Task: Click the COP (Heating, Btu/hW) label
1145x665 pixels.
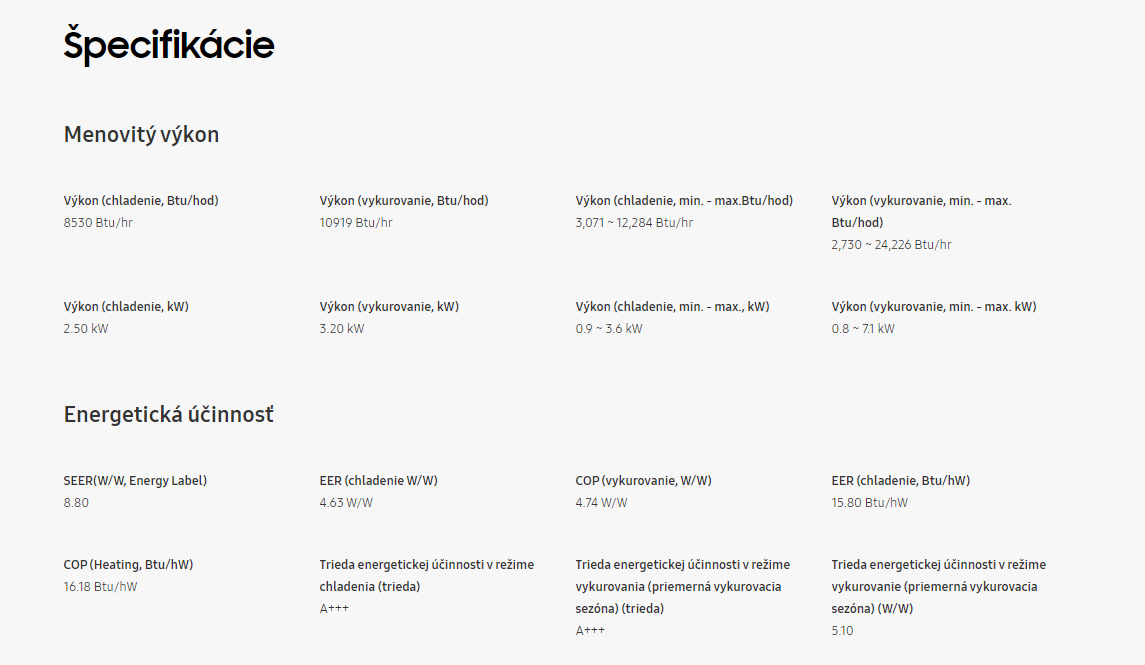Action: click(129, 564)
